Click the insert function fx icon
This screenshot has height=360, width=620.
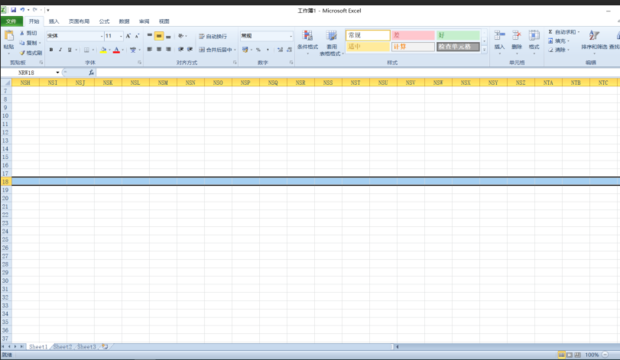[x=91, y=72]
